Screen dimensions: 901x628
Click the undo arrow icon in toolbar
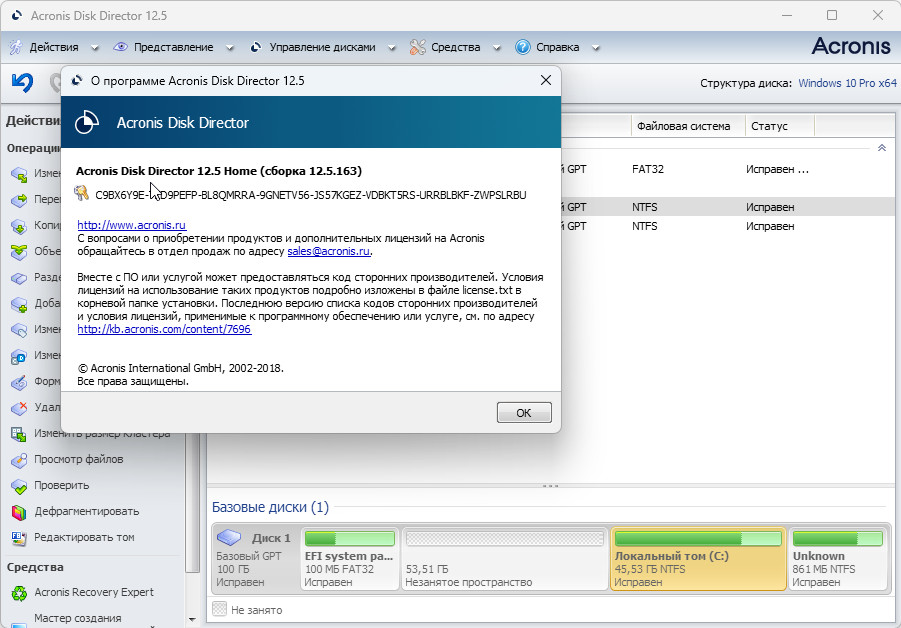(x=21, y=82)
